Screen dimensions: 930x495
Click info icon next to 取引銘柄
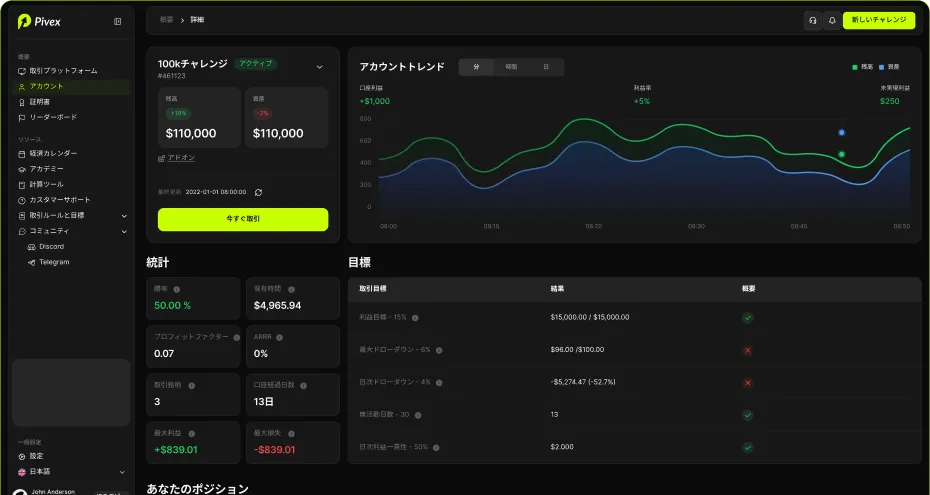tap(192, 385)
